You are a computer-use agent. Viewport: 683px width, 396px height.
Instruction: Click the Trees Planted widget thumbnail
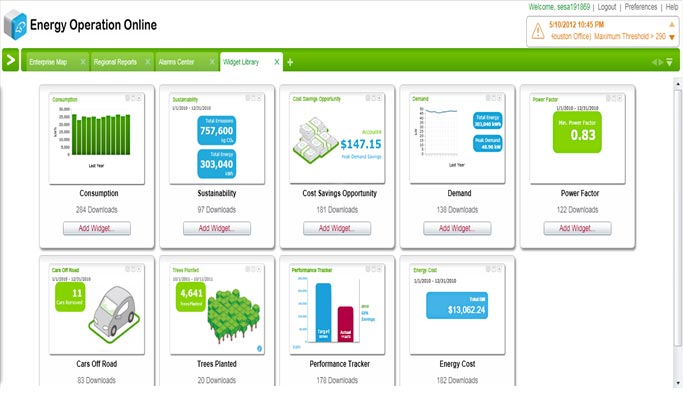coord(217,309)
